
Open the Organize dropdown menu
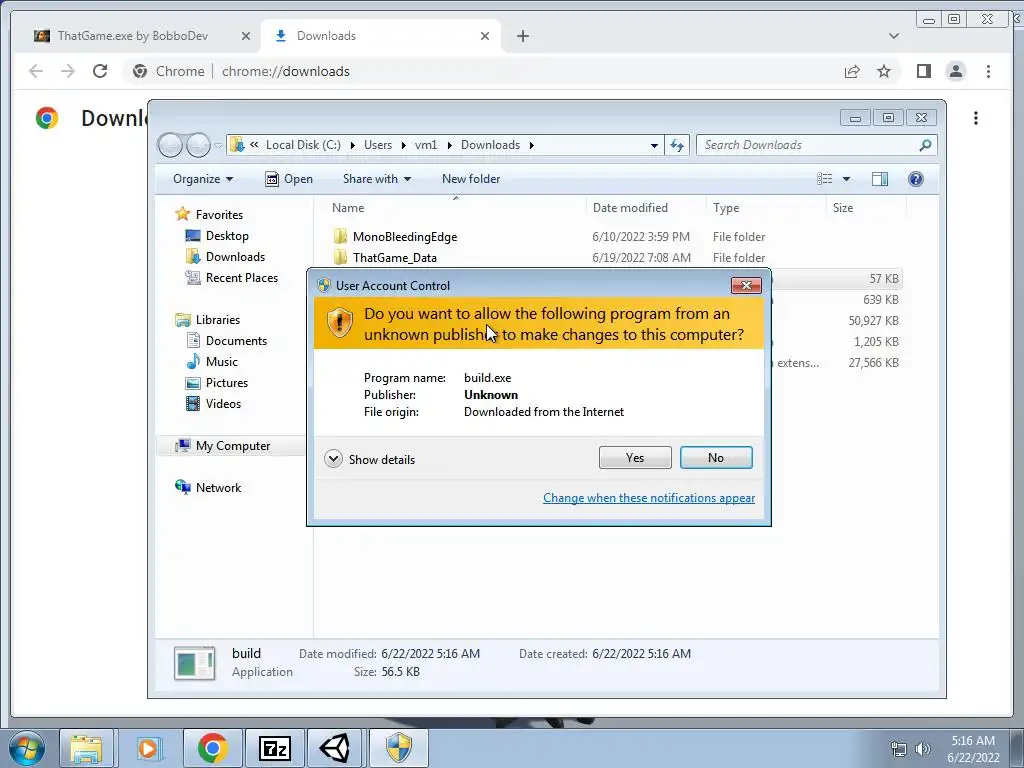202,179
